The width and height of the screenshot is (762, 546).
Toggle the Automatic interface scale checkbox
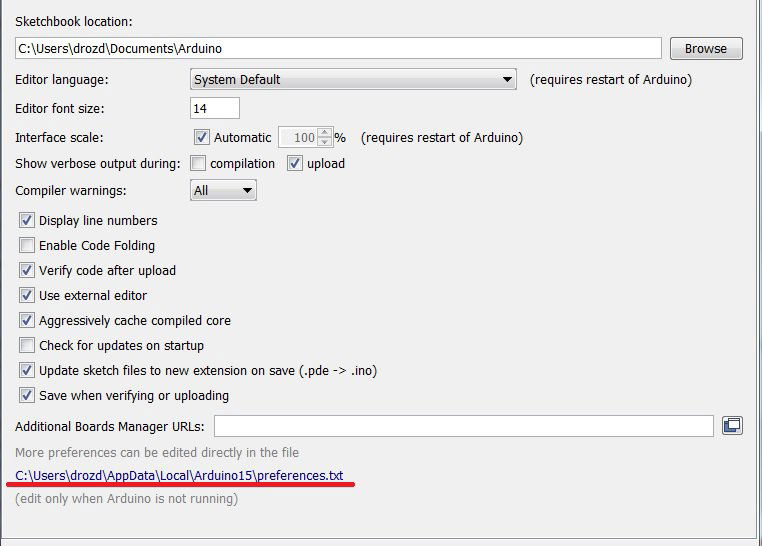point(201,137)
